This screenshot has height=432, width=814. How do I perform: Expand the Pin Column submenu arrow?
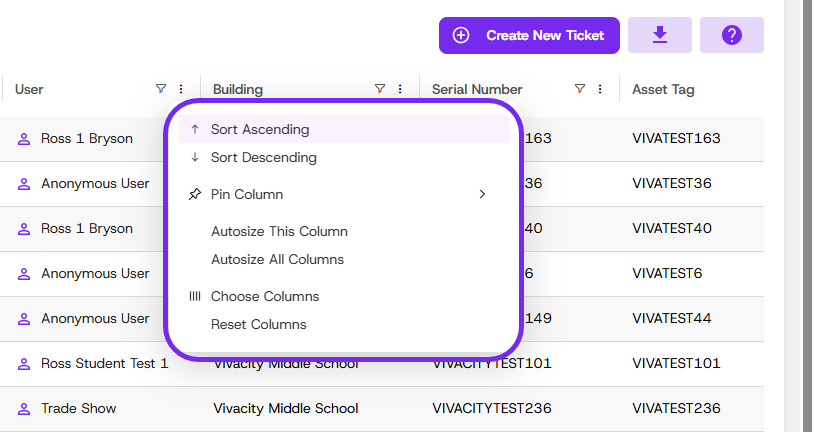pyautogui.click(x=482, y=194)
